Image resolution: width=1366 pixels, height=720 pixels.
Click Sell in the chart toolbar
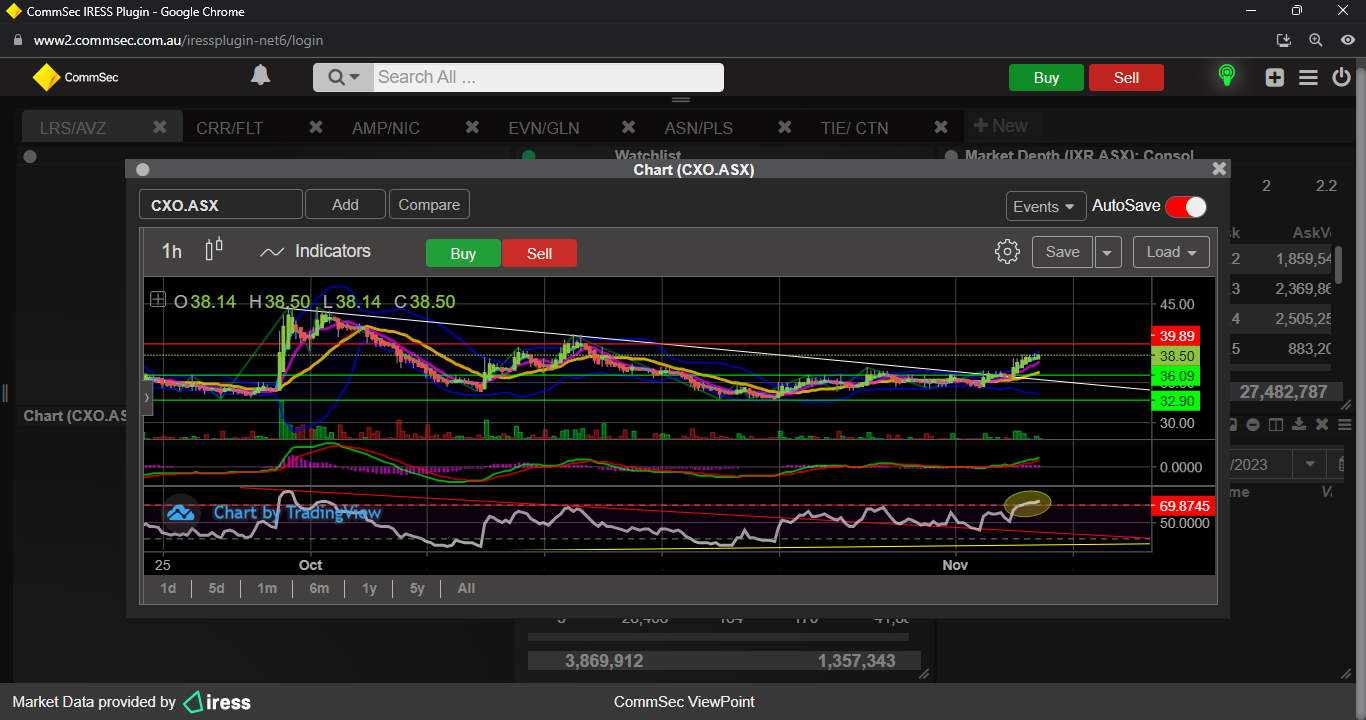point(539,253)
